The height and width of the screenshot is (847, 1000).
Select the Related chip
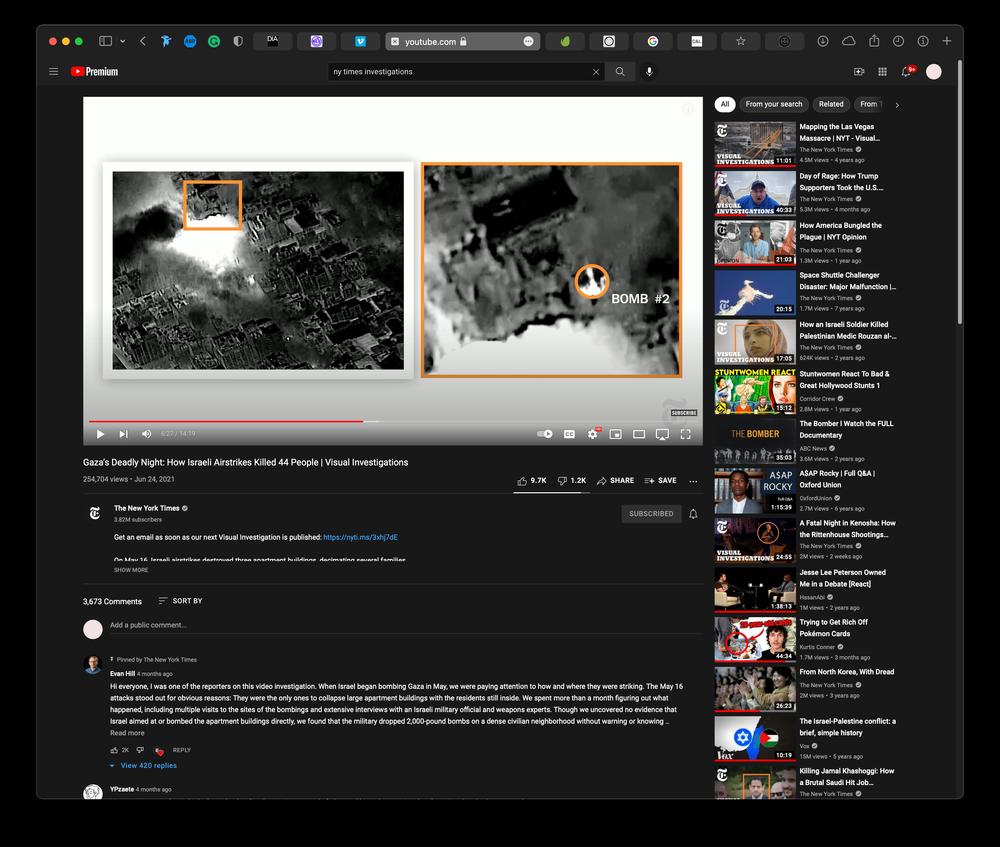click(x=831, y=104)
